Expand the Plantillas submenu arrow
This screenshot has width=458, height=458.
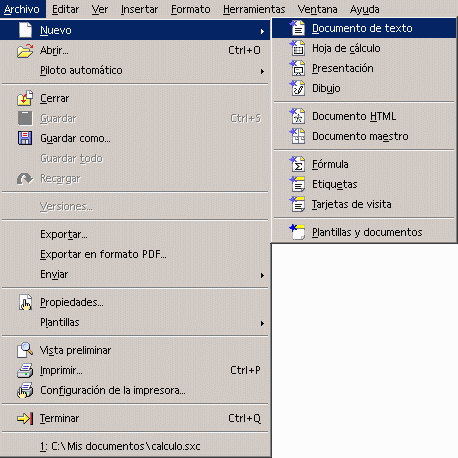262,323
